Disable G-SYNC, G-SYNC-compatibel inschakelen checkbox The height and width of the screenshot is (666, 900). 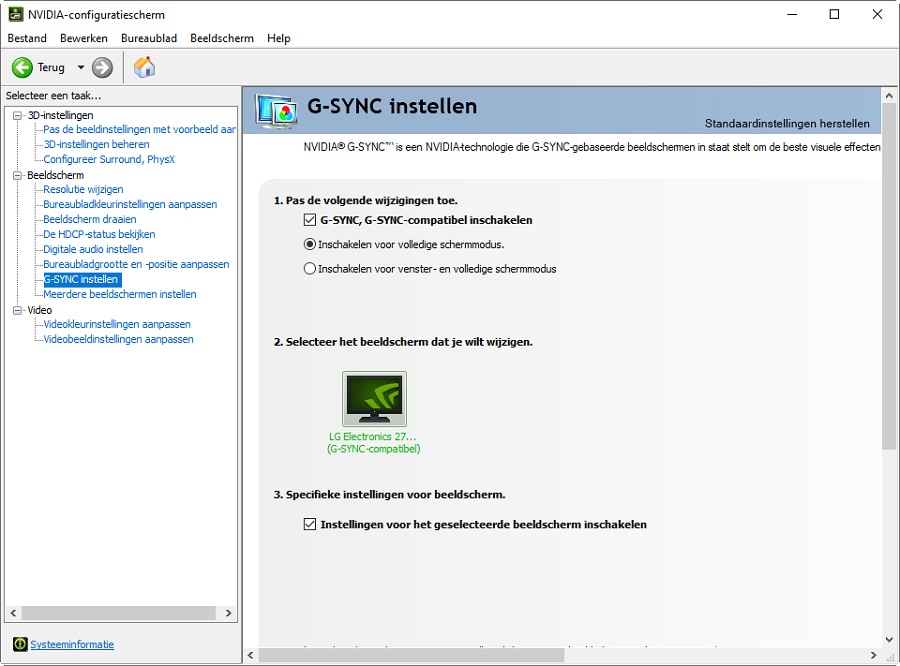310,220
